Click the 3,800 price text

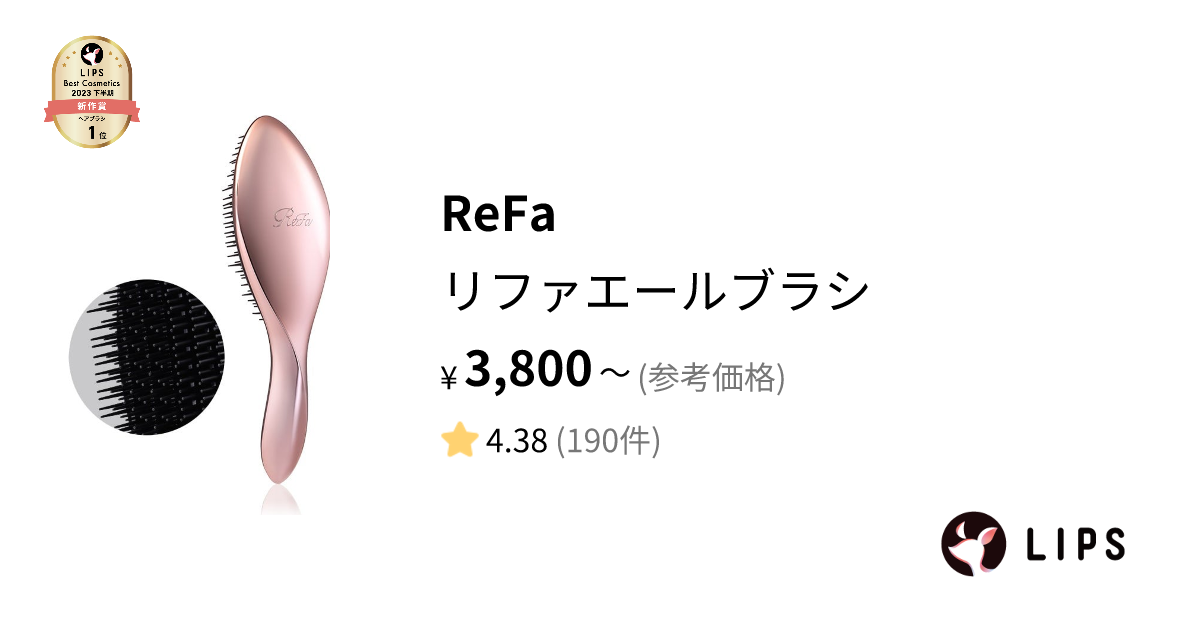click(x=527, y=370)
